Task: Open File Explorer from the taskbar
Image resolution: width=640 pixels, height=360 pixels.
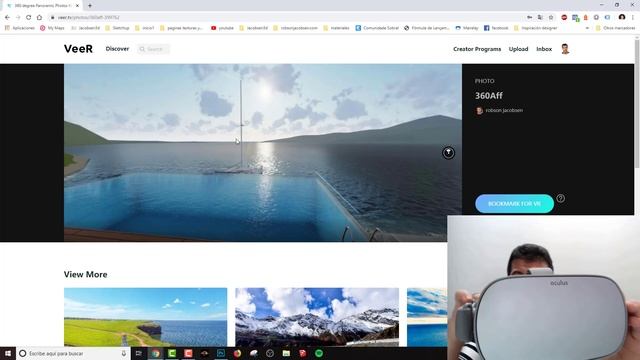Action: click(286, 353)
